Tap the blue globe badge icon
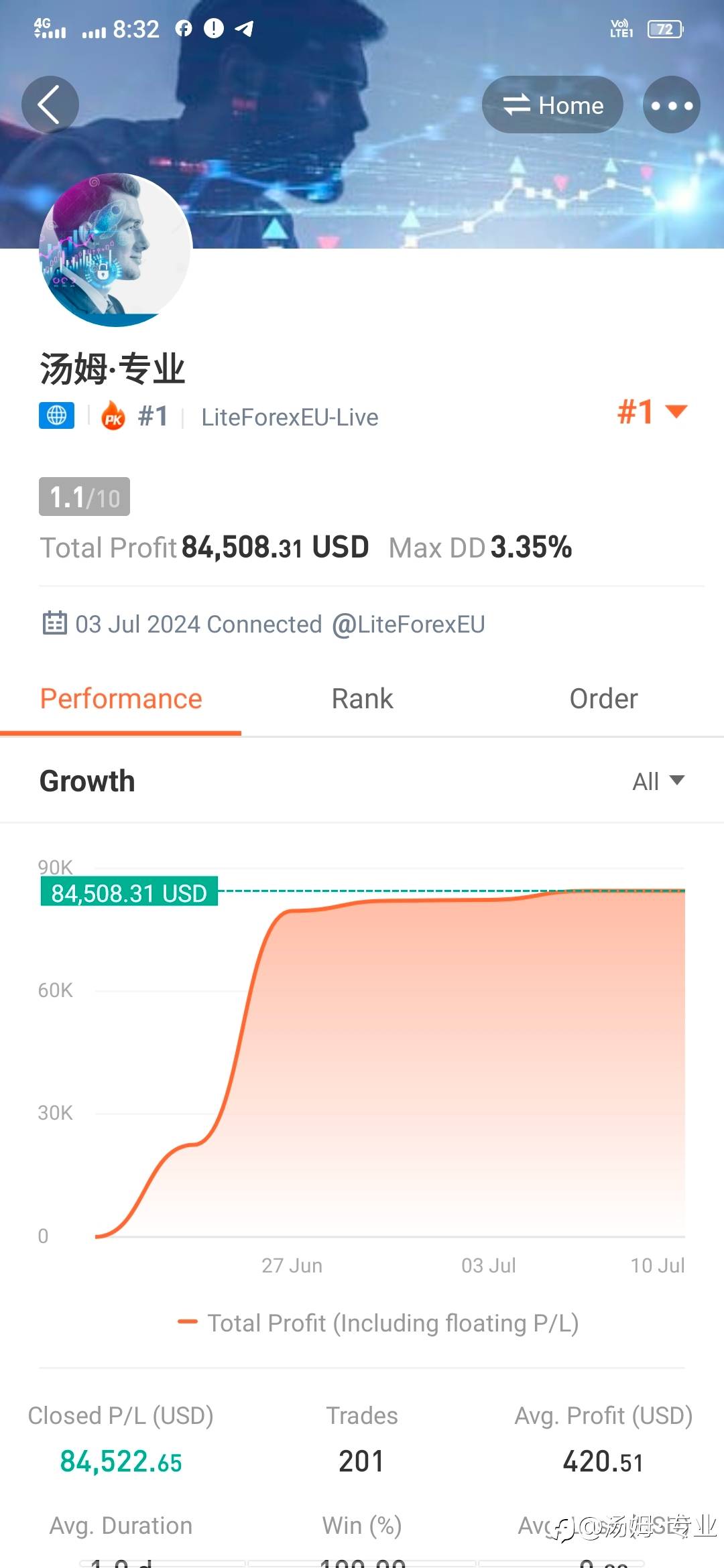 (56, 415)
